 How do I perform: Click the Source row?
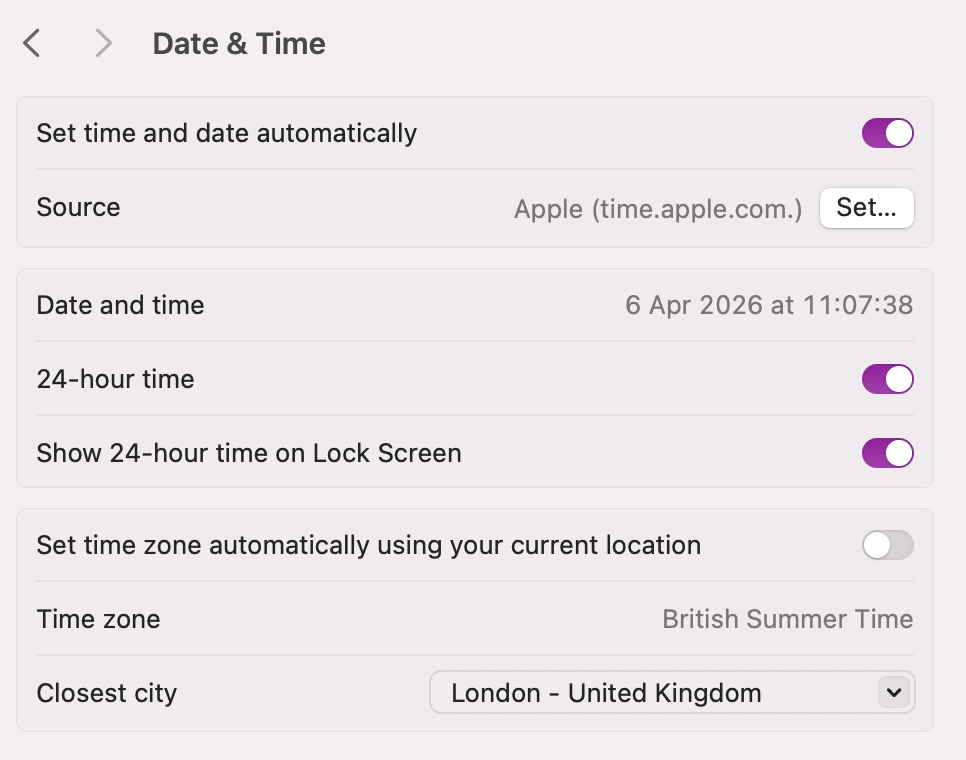78,208
